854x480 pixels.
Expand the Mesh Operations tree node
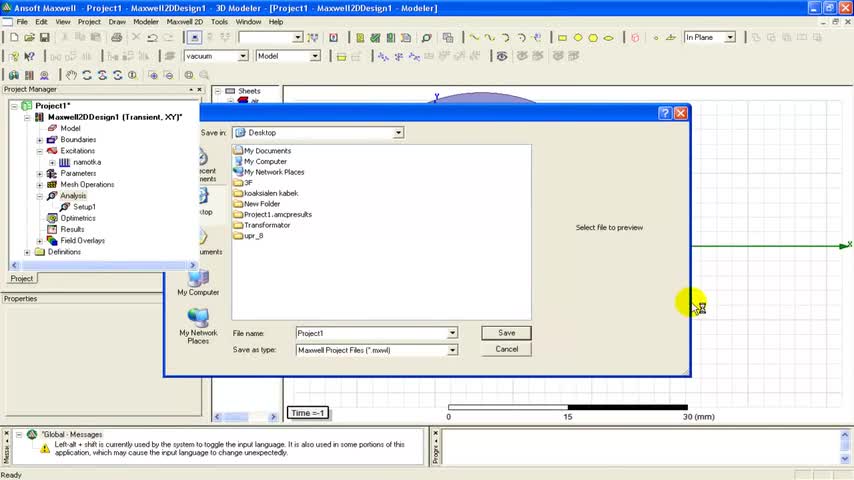click(x=40, y=184)
